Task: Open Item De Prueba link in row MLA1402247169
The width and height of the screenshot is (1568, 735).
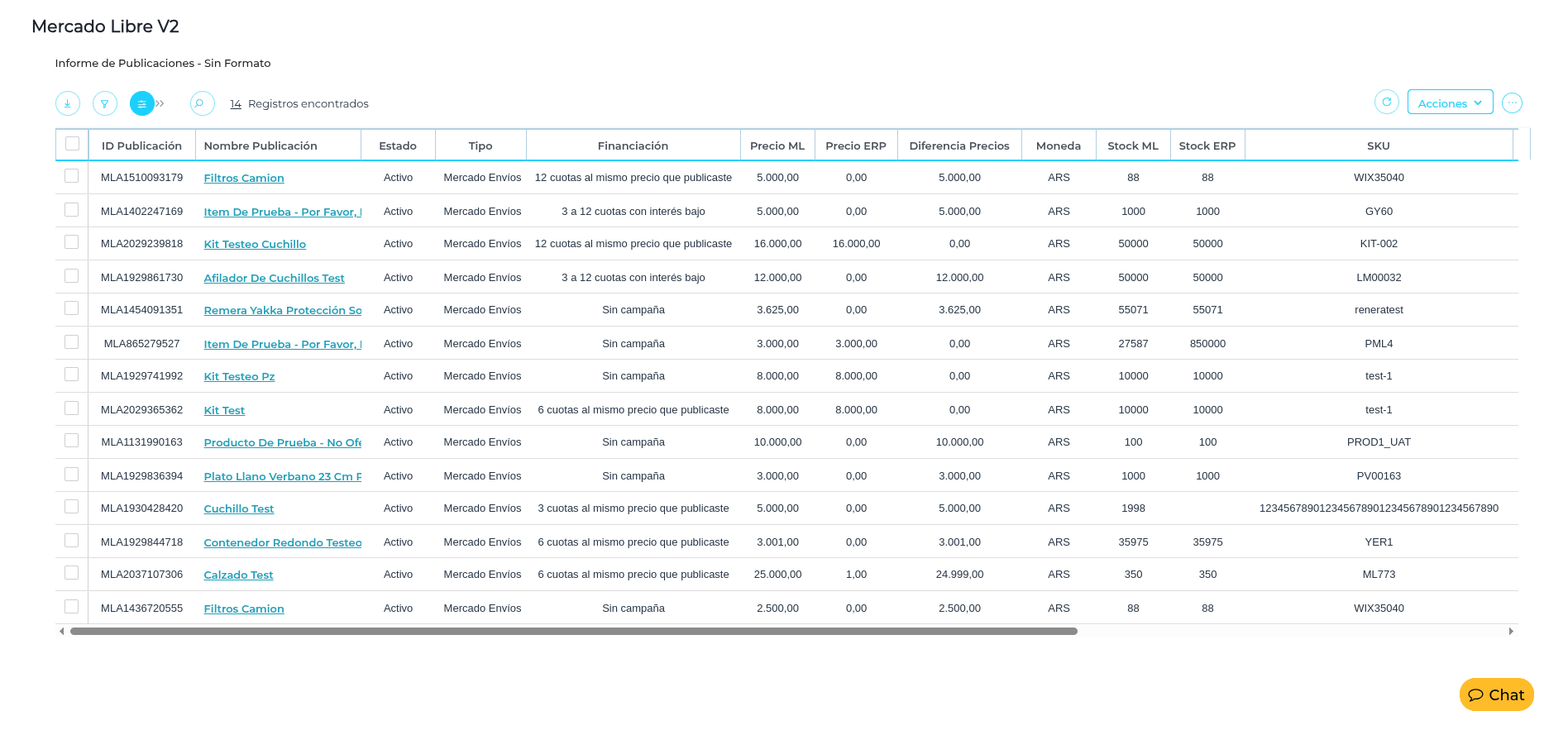Action: click(283, 212)
